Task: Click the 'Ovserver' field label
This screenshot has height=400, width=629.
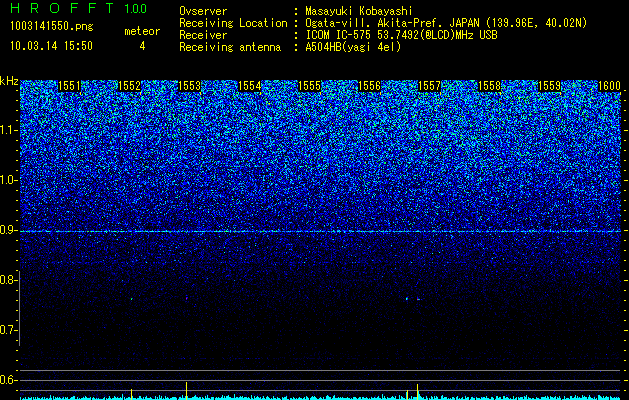Action: 203,11
